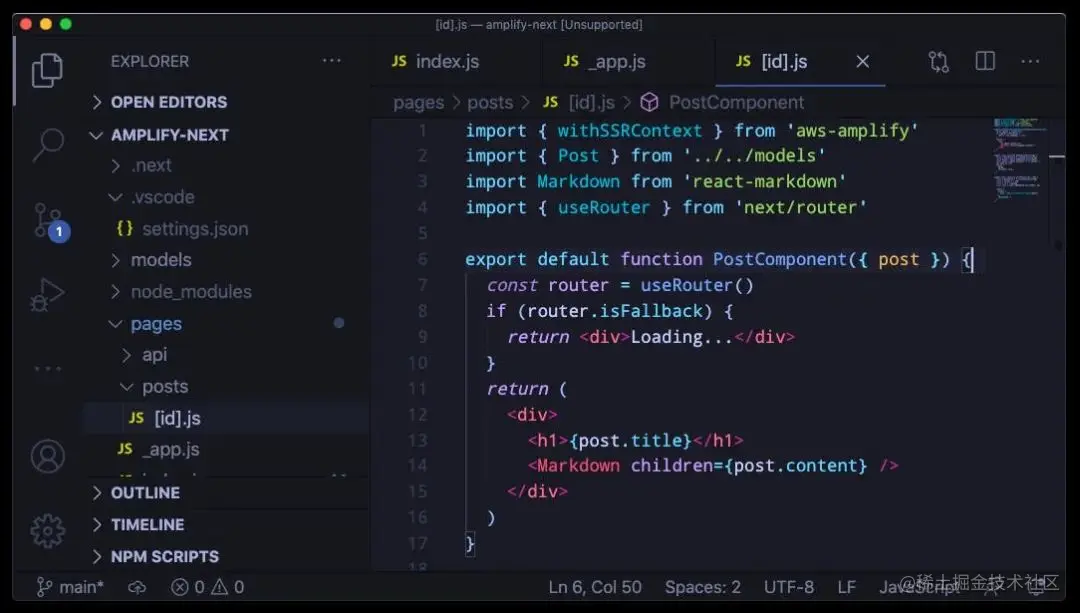Open the Search view icon
The image size is (1080, 613).
(x=48, y=145)
